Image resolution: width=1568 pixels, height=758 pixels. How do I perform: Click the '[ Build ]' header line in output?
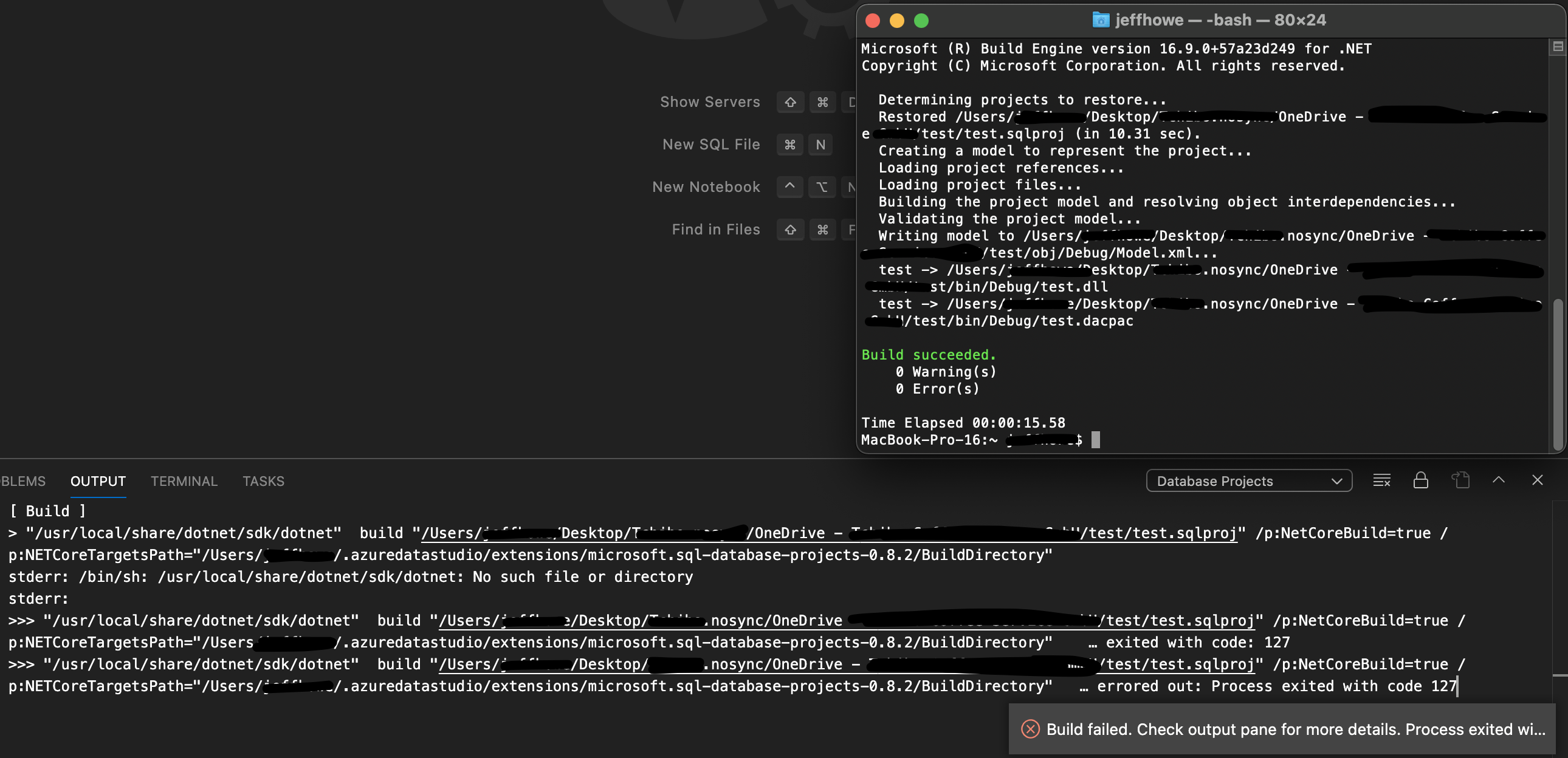[x=47, y=511]
